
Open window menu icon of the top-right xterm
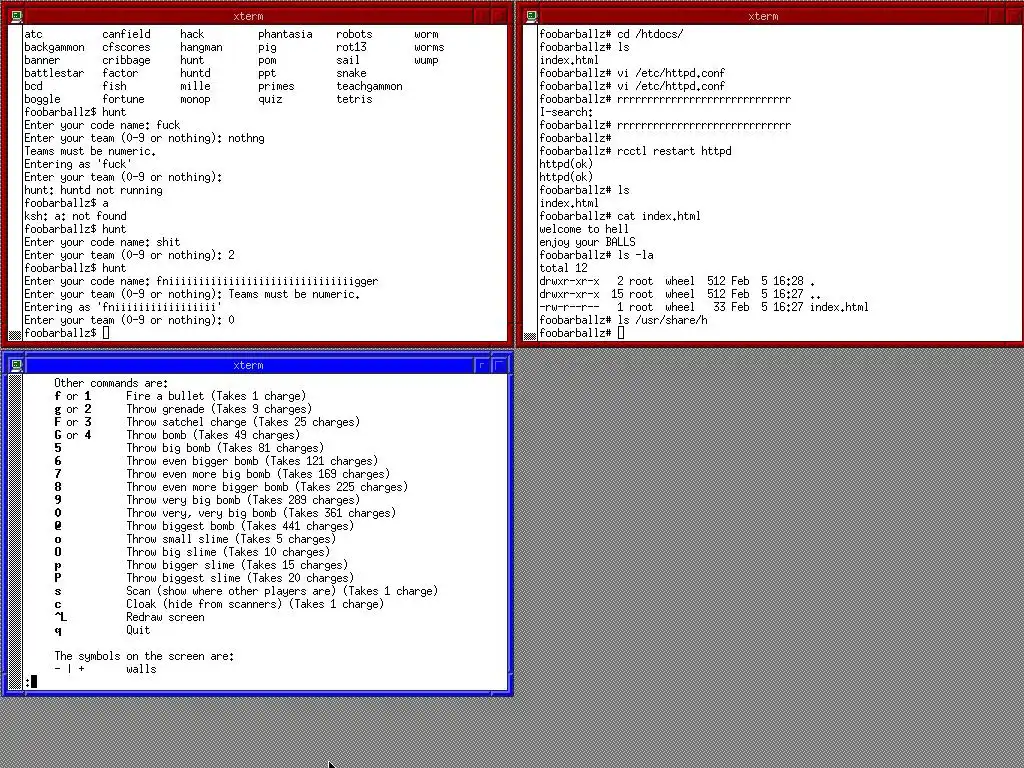click(x=532, y=16)
